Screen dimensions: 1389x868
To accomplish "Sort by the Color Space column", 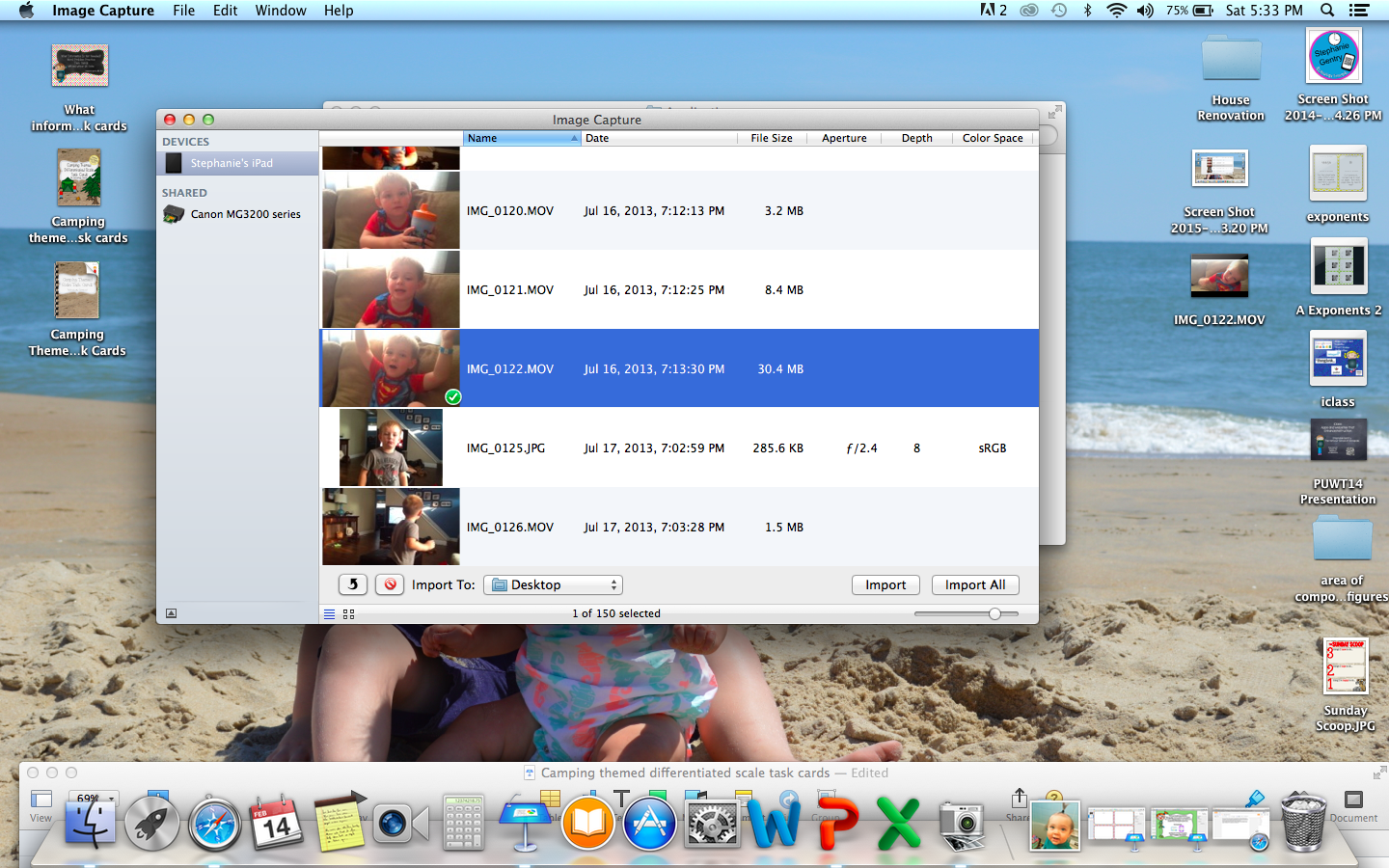I will tap(993, 138).
